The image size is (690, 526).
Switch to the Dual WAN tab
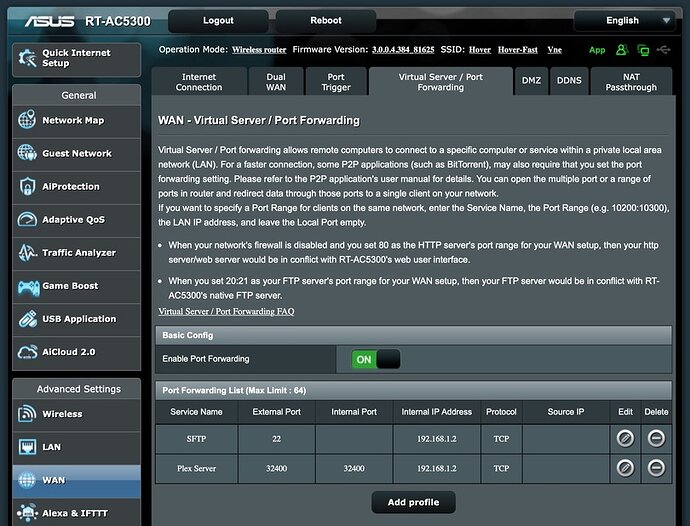[276, 82]
